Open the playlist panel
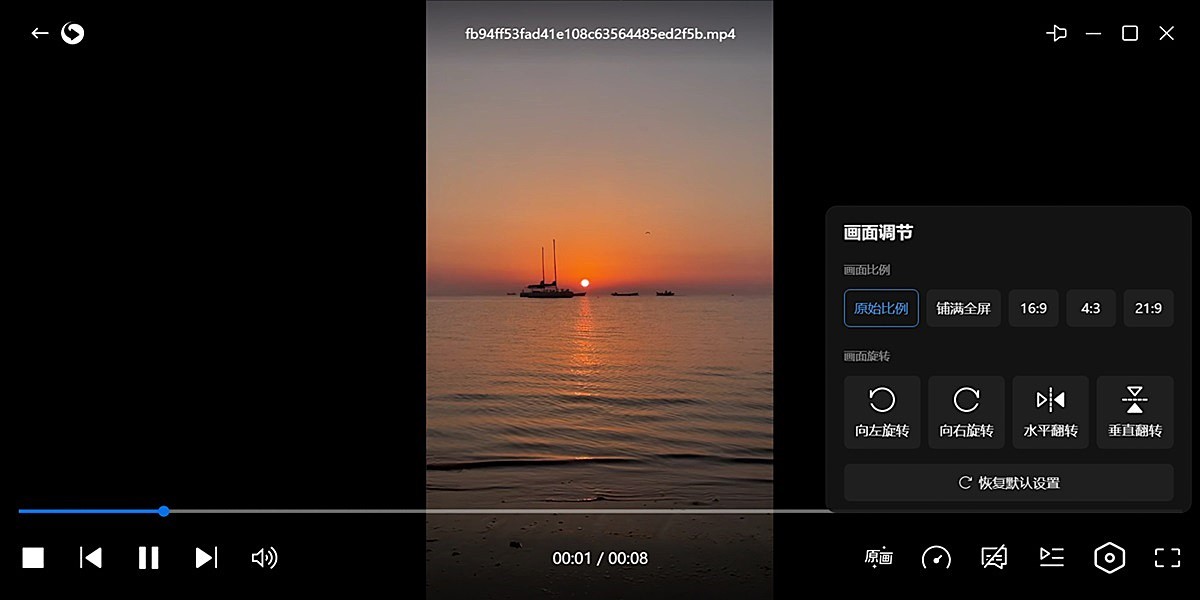The image size is (1200, 600). point(1051,557)
